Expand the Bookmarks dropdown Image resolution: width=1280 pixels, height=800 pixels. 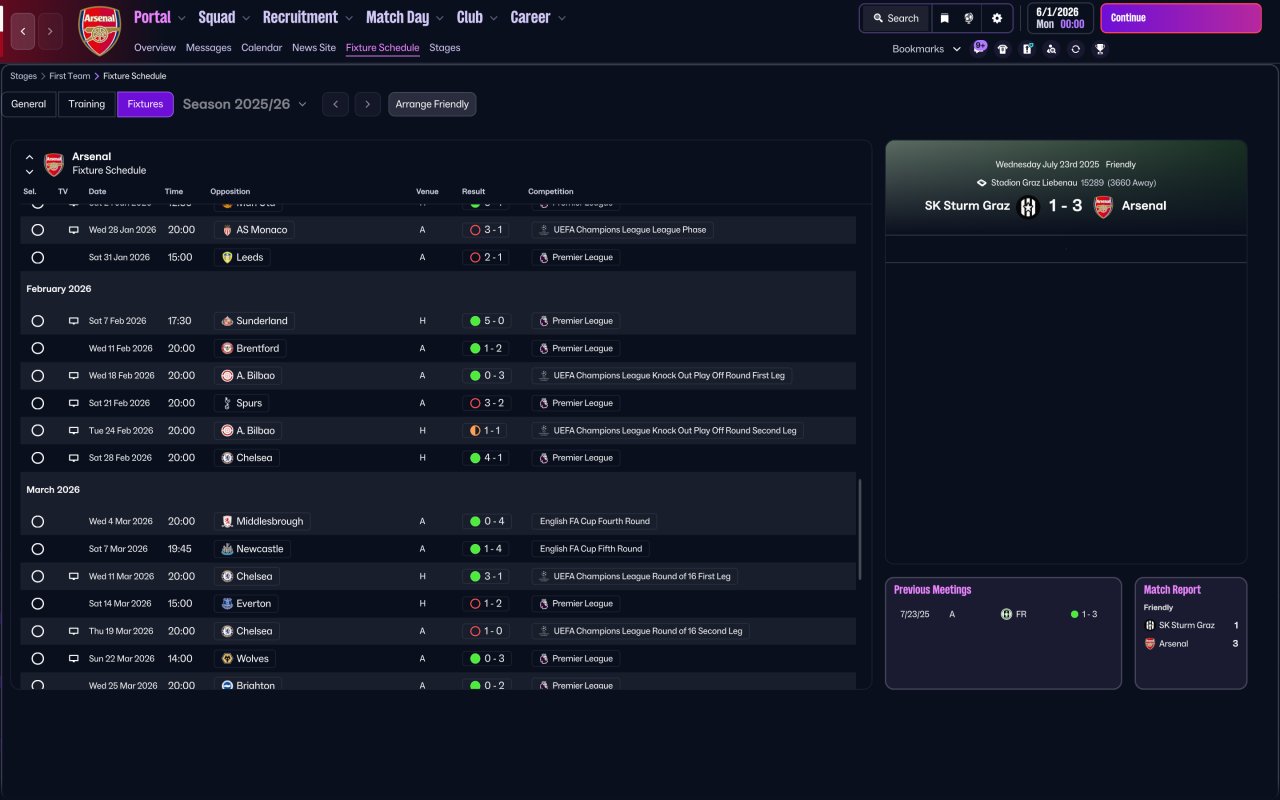(926, 49)
